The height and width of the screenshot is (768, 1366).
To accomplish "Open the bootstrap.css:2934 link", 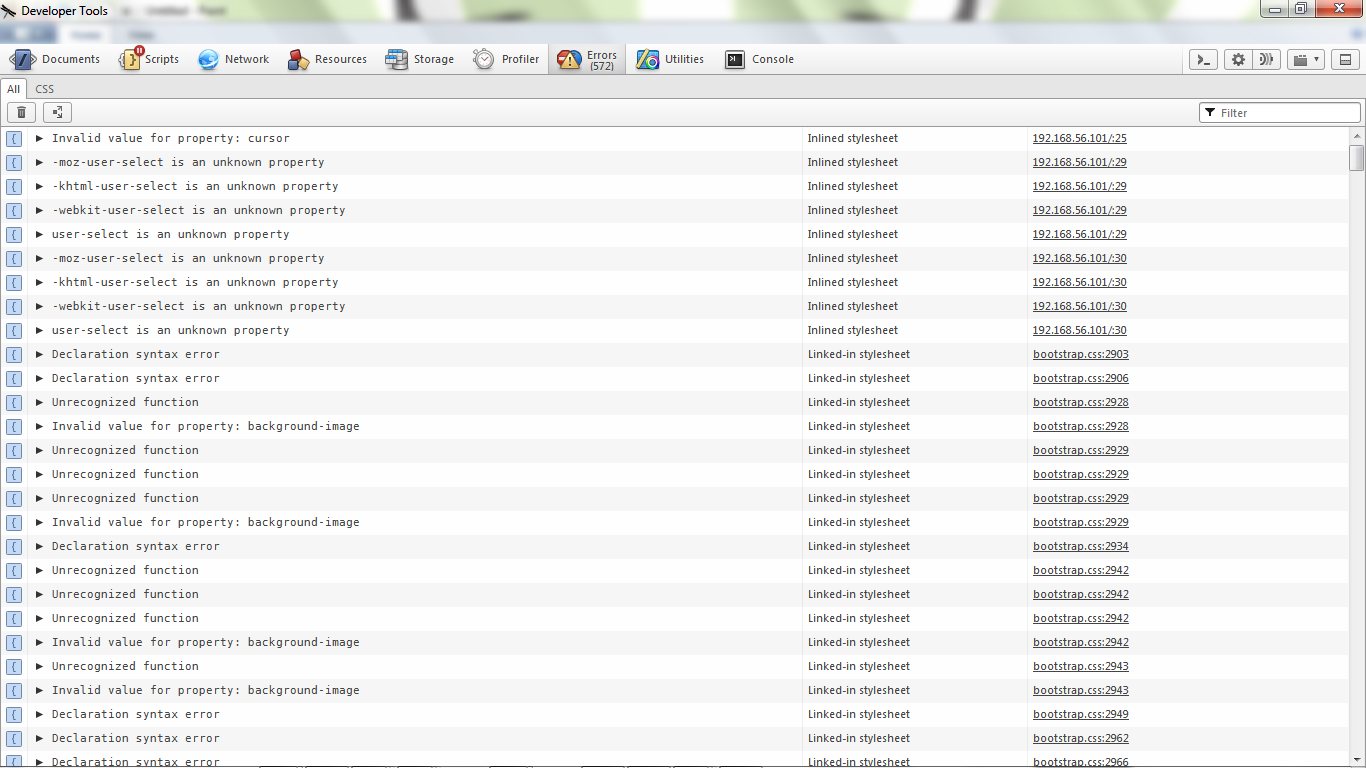I will click(x=1081, y=546).
